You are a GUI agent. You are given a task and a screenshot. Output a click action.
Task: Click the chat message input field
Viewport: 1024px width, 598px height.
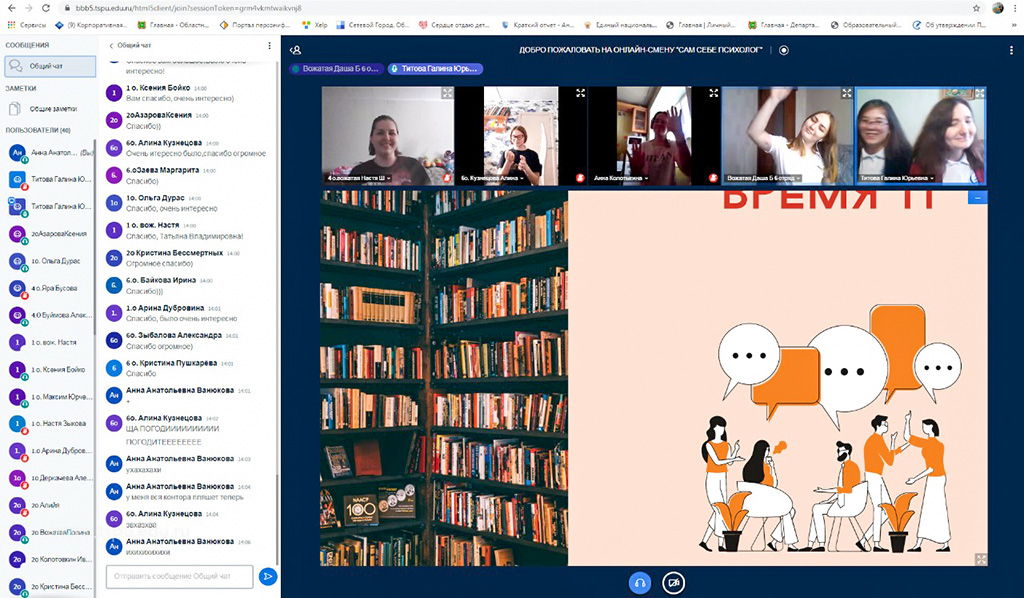click(x=180, y=576)
